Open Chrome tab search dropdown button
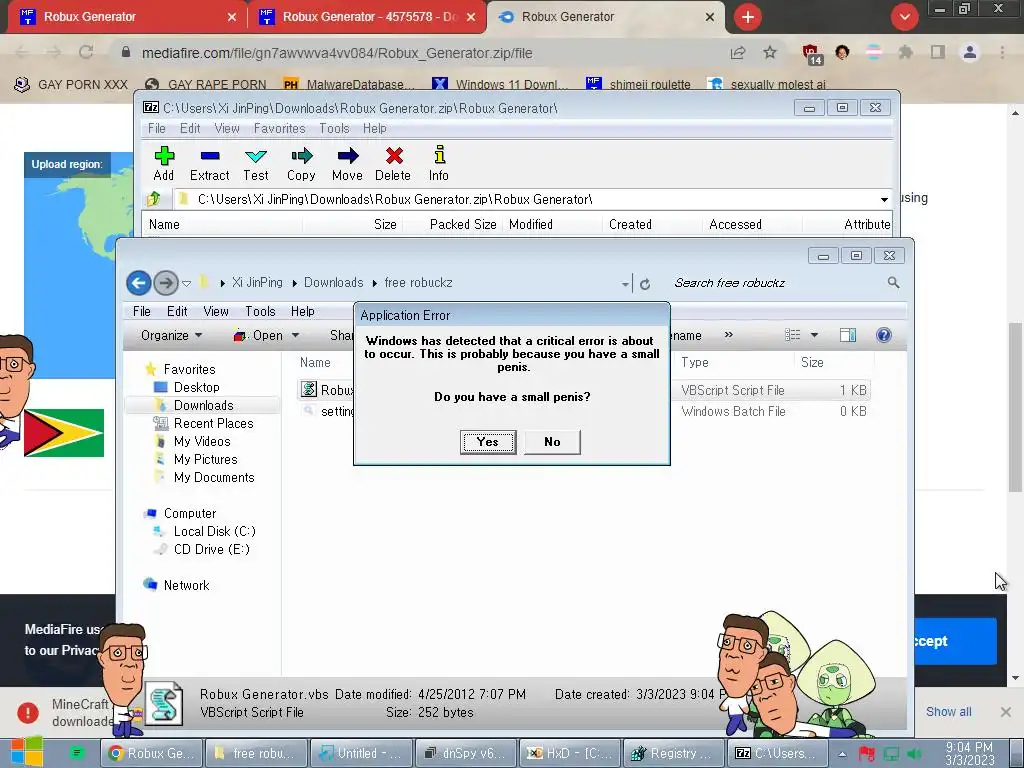Screen dimensions: 1024x768 pyautogui.click(x=904, y=17)
